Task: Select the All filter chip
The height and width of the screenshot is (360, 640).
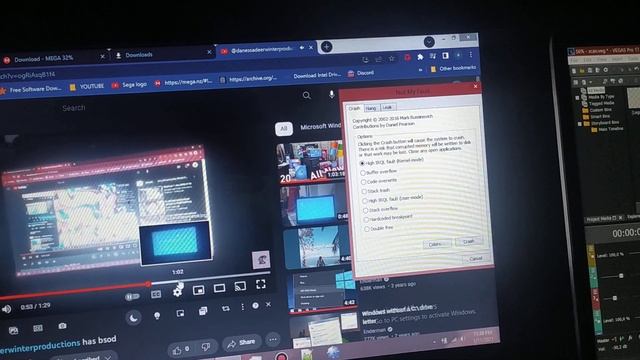Action: [x=284, y=129]
